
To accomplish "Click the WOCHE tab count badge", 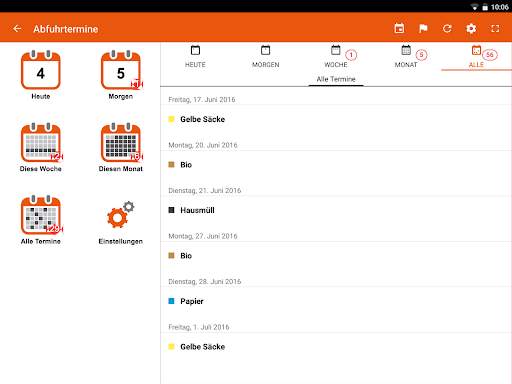I will pyautogui.click(x=351, y=55).
